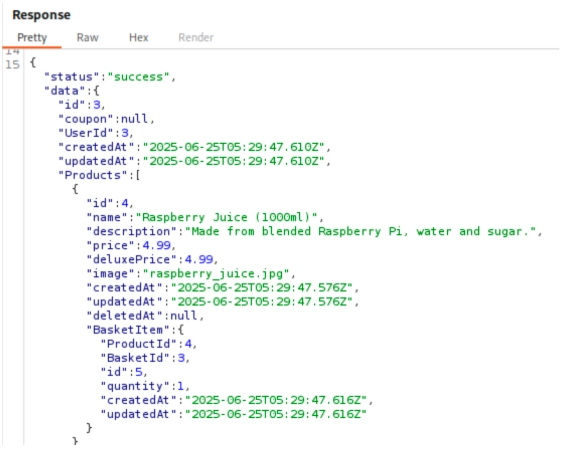
Task: Click the "BasketItem" object key
Action: pyautogui.click(x=128, y=330)
